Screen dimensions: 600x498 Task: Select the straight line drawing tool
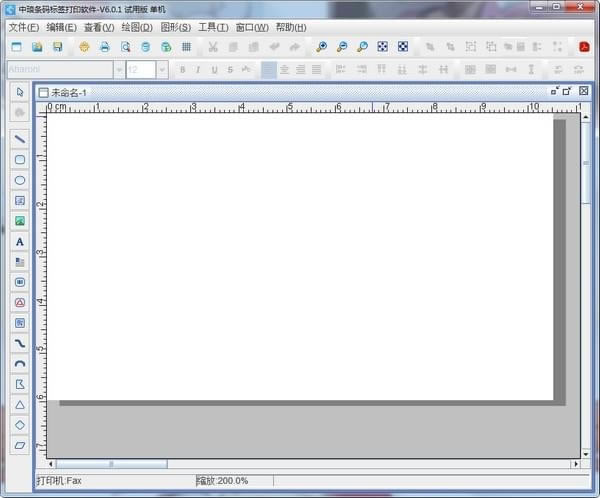(x=20, y=139)
